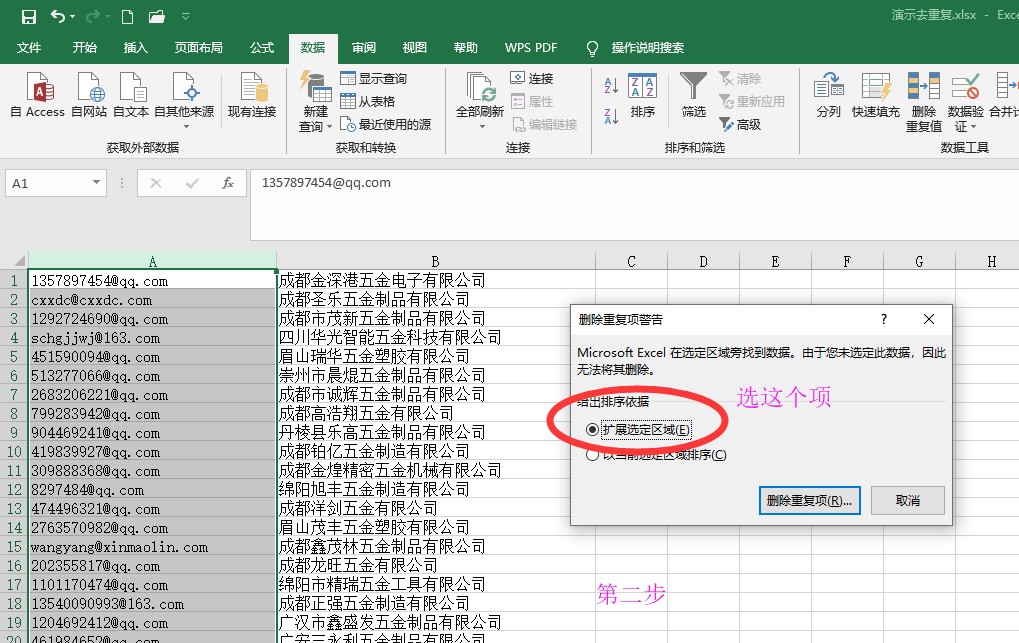Open the 视图 tab
Image resolution: width=1019 pixels, height=643 pixels.
pyautogui.click(x=415, y=47)
